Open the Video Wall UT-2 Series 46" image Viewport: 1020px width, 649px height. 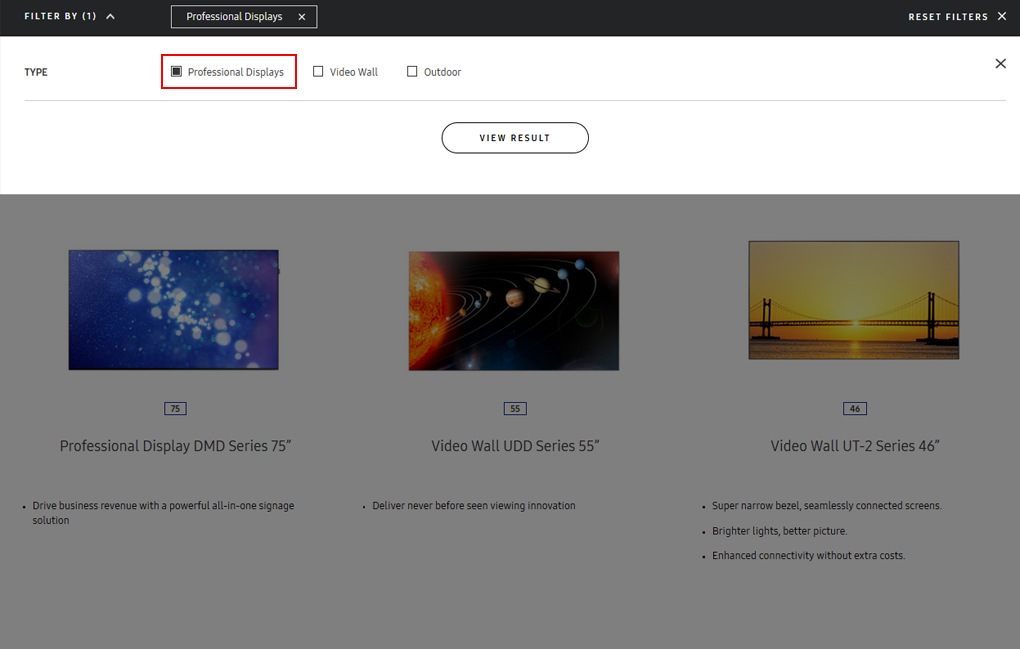pos(853,300)
